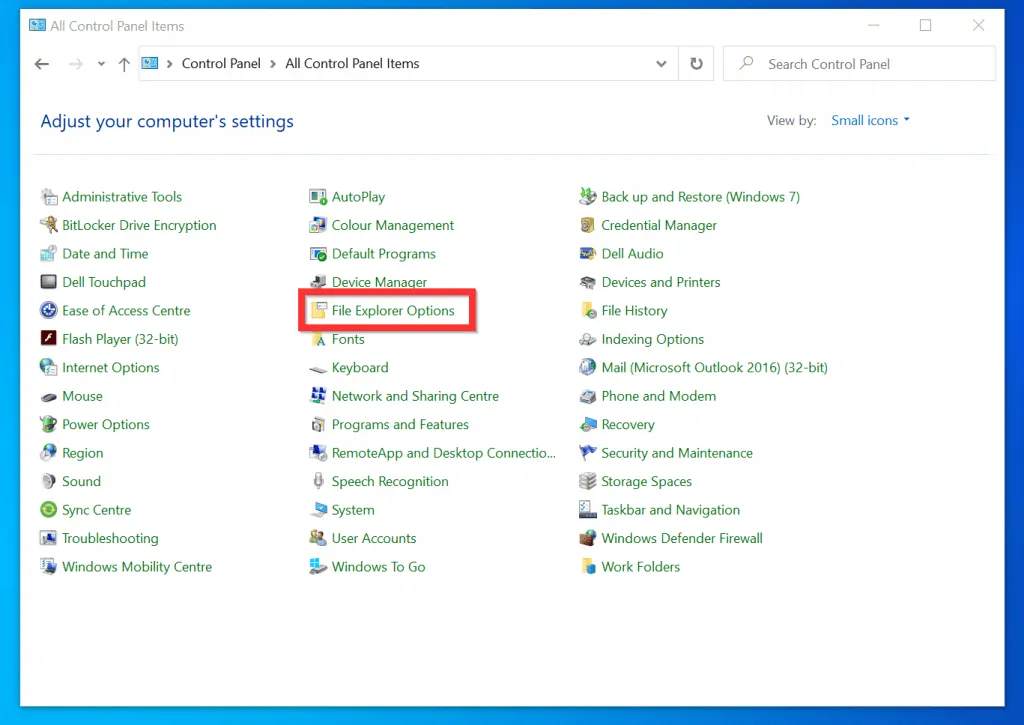Open the Network and Sharing Centre icon

[318, 396]
